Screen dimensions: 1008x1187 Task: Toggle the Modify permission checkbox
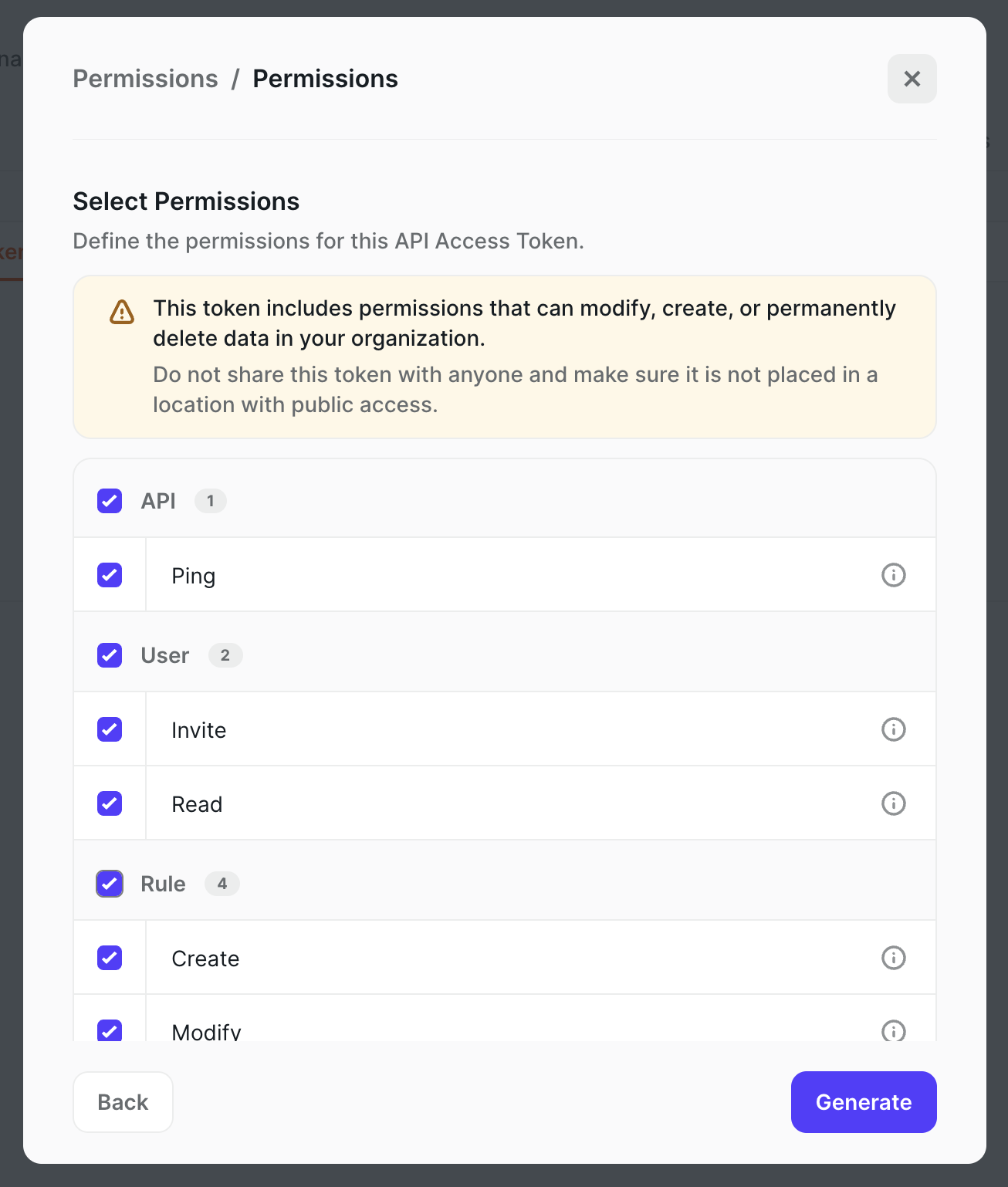point(109,1032)
